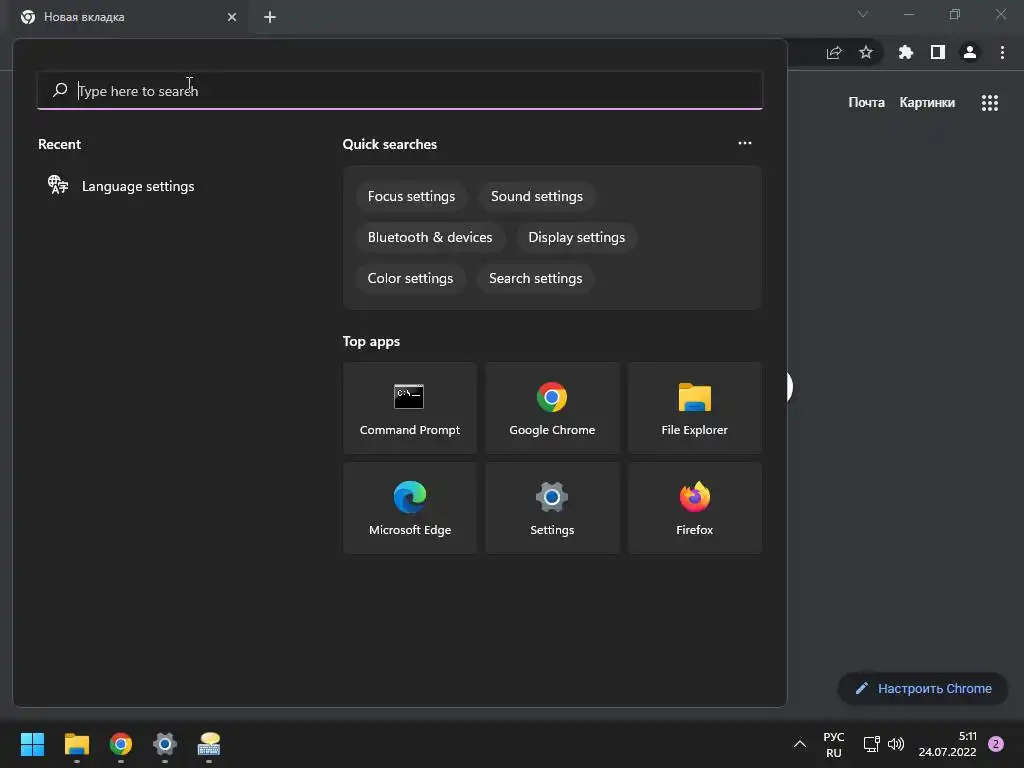Open Quick searches more options ellipsis
Screen dimensions: 1024x768
(x=744, y=143)
